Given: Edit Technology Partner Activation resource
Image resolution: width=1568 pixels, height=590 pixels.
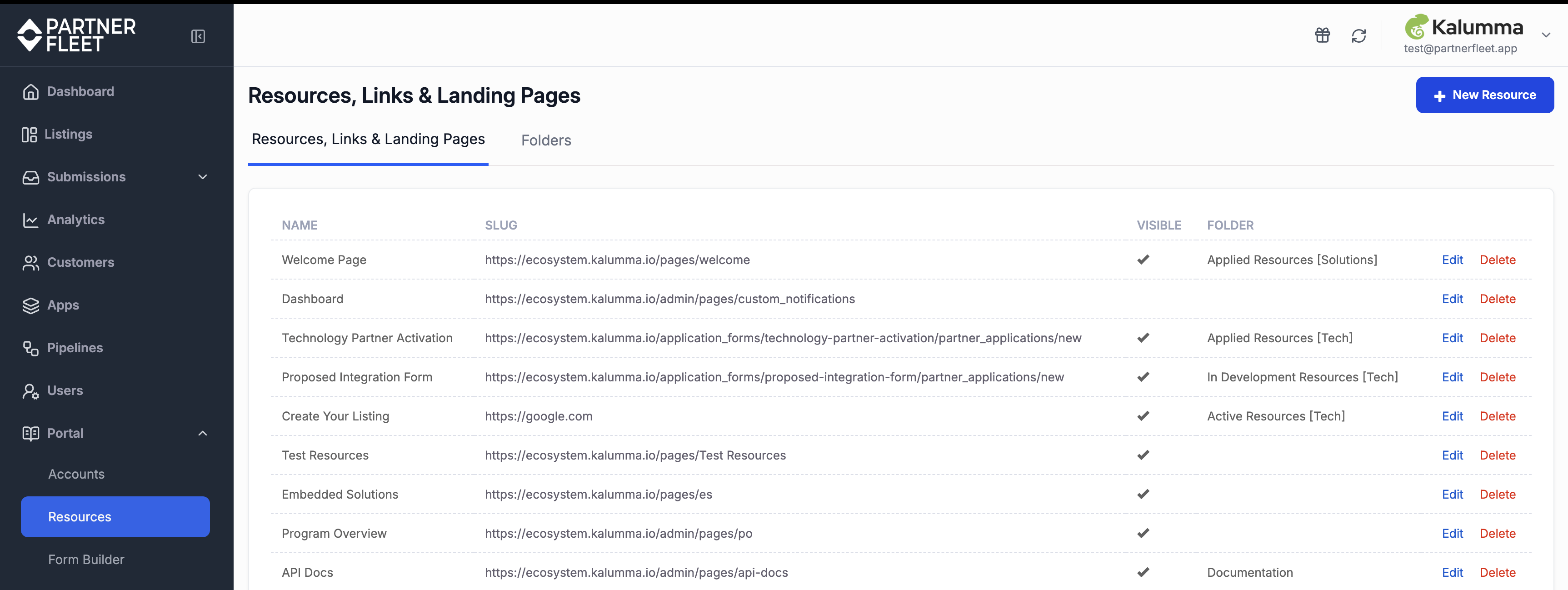Looking at the screenshot, I should pos(1452,338).
